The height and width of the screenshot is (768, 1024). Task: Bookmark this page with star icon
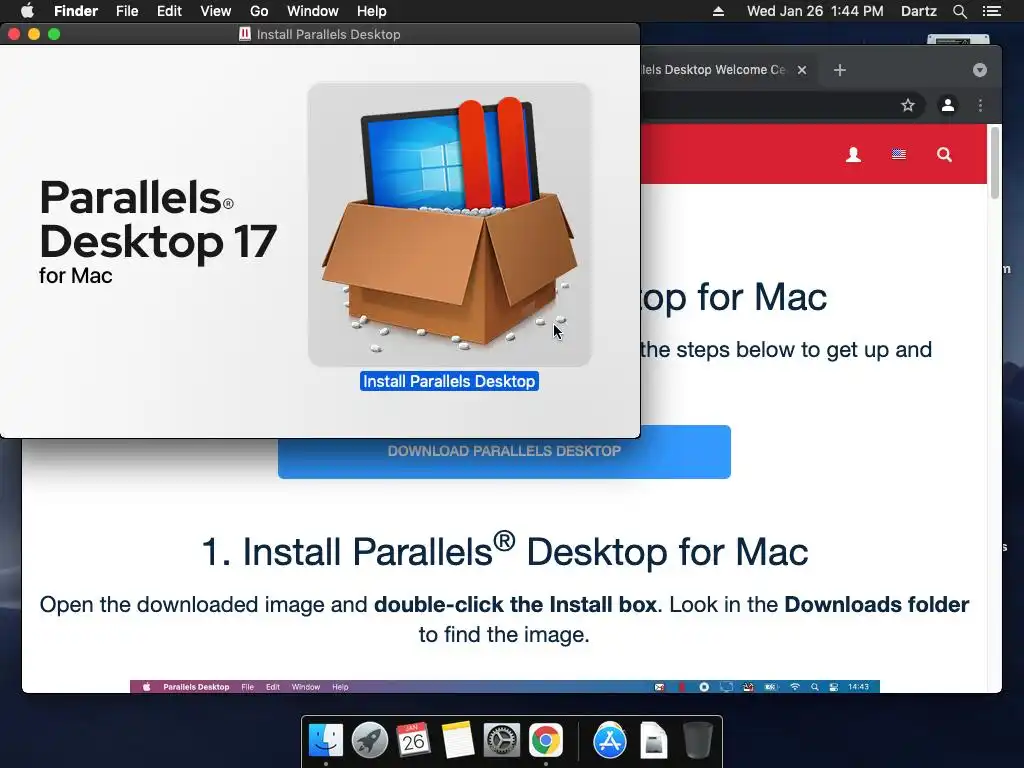[908, 105]
